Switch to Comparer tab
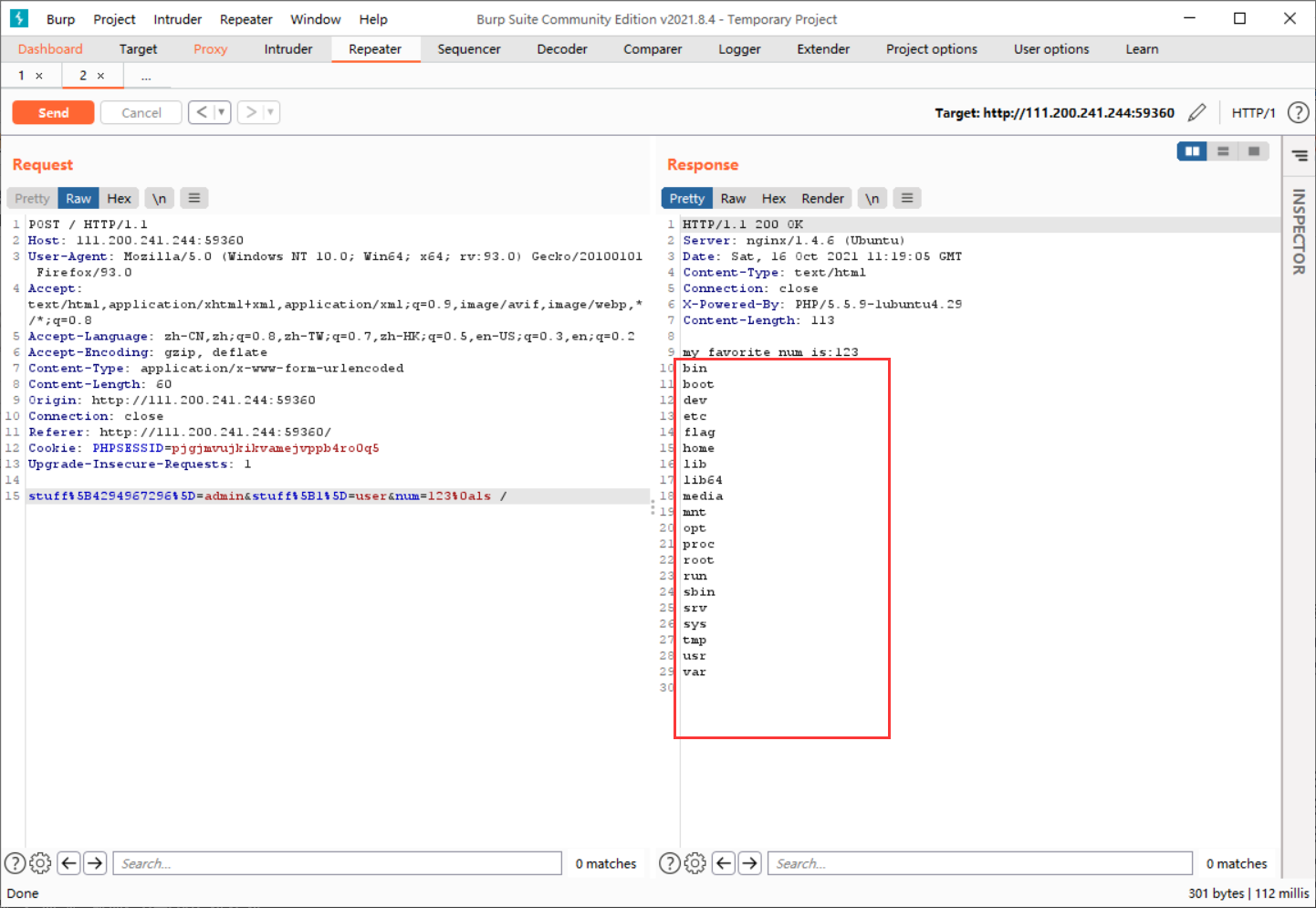This screenshot has width=1316, height=908. pyautogui.click(x=653, y=49)
